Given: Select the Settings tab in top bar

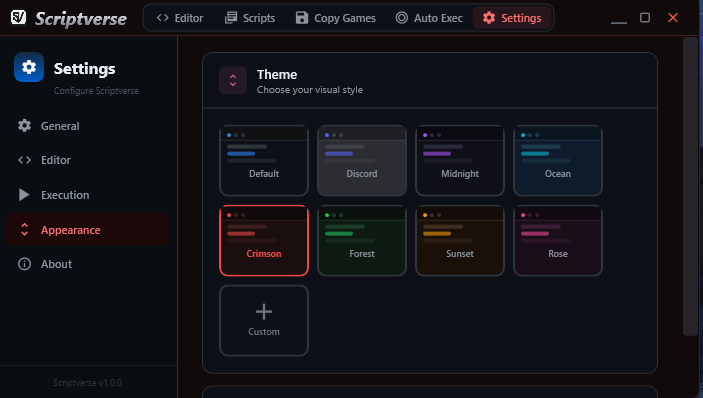Looking at the screenshot, I should 512,18.
